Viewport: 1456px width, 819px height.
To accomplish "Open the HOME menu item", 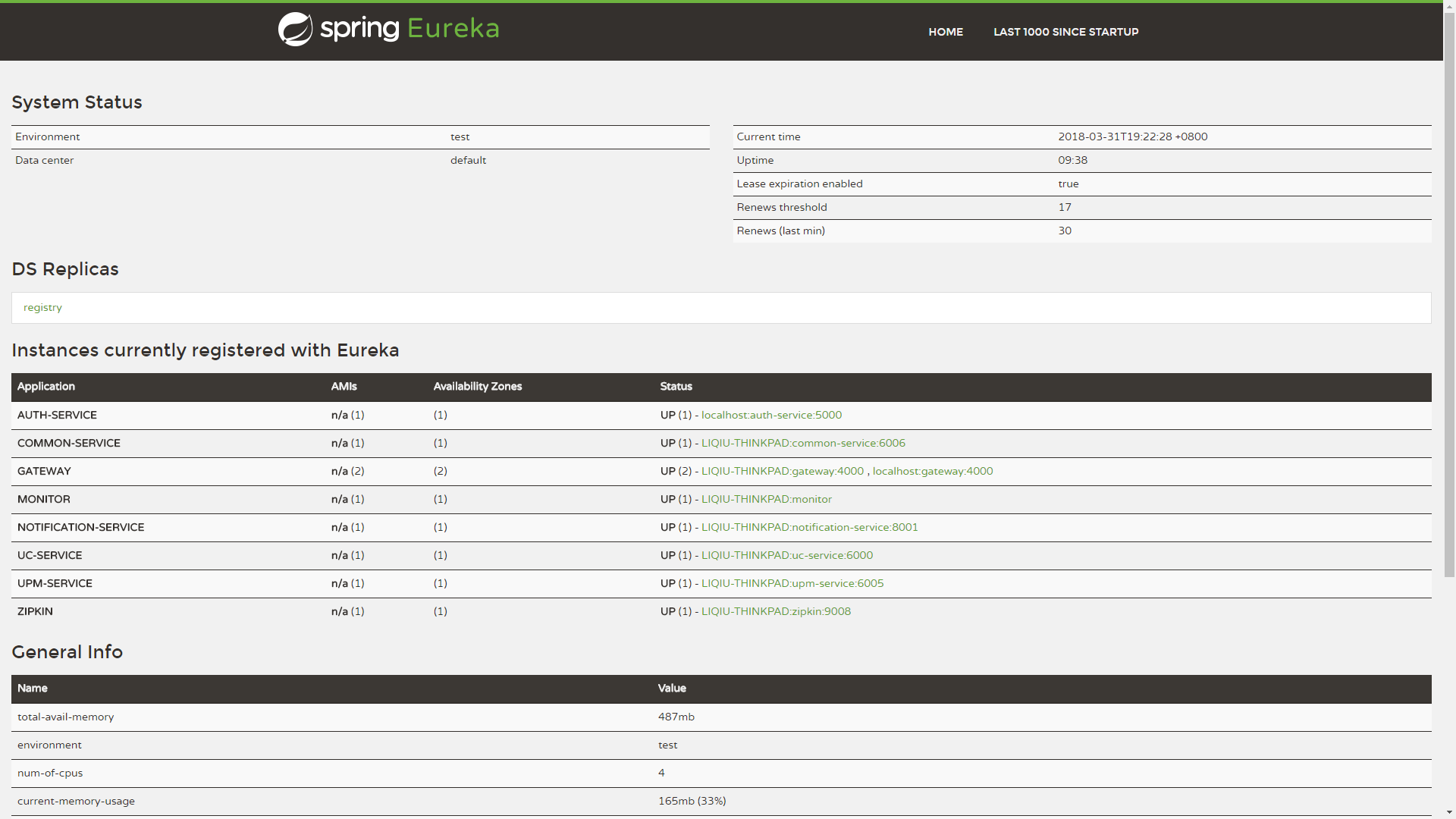I will pos(946,32).
